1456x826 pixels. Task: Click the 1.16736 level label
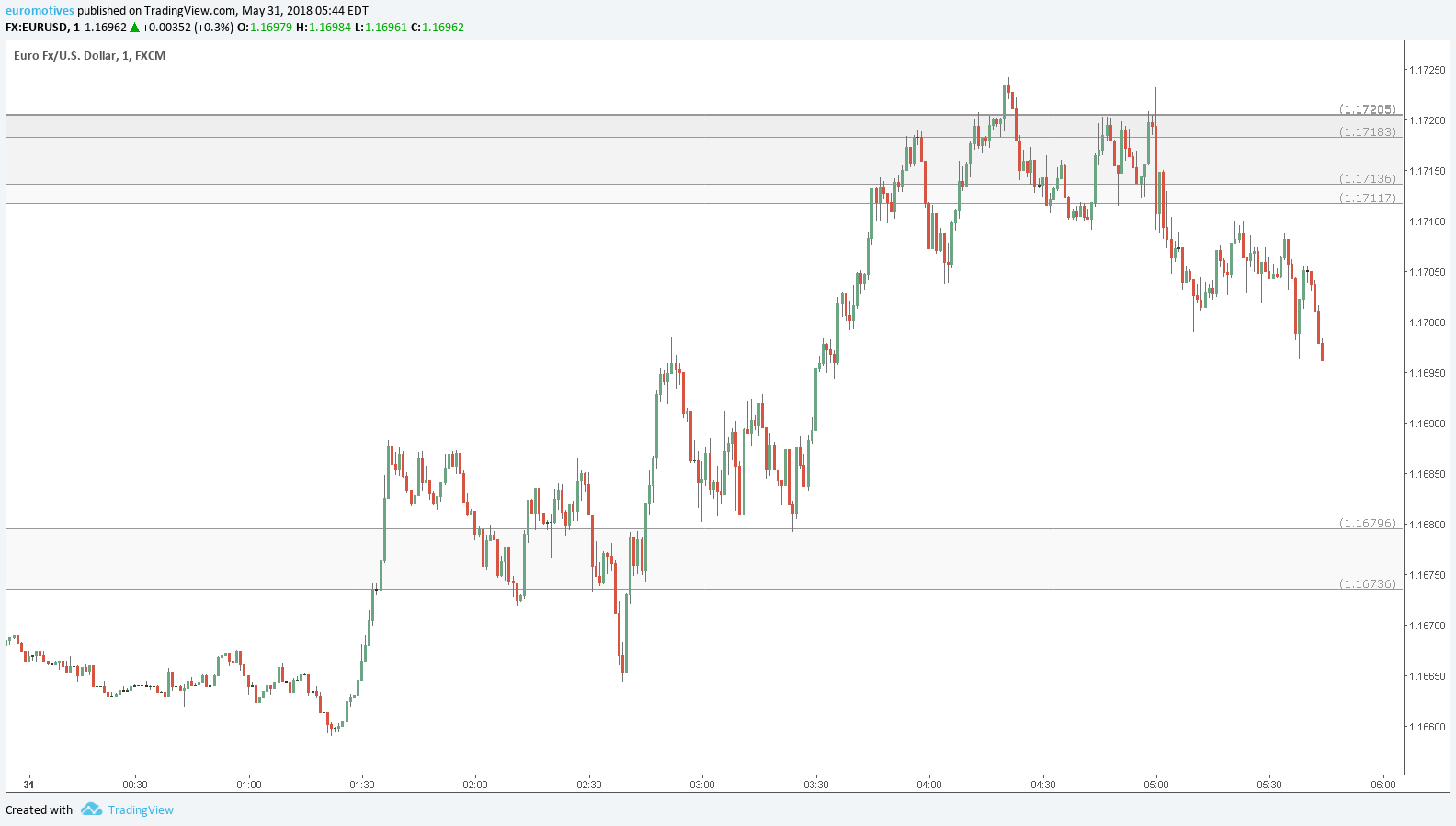pos(1368,584)
